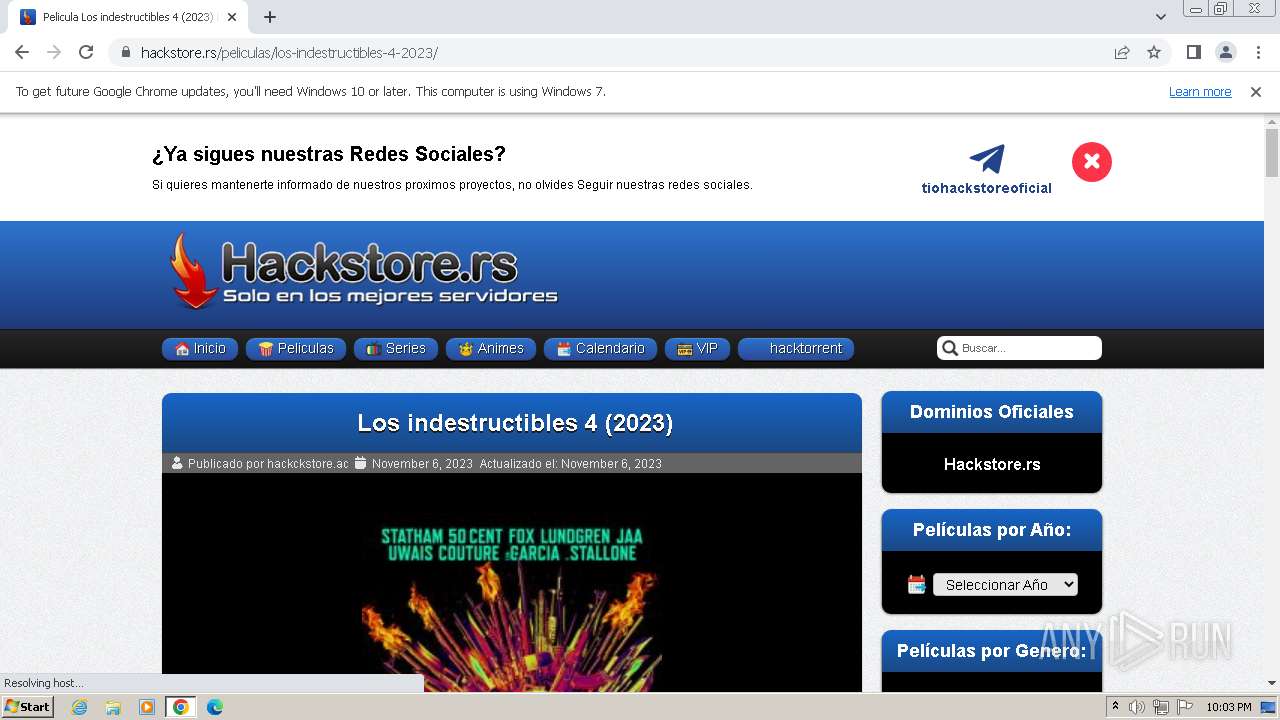Launch Internet Explorer from the taskbar
This screenshot has width=1280, height=720.
[80, 707]
